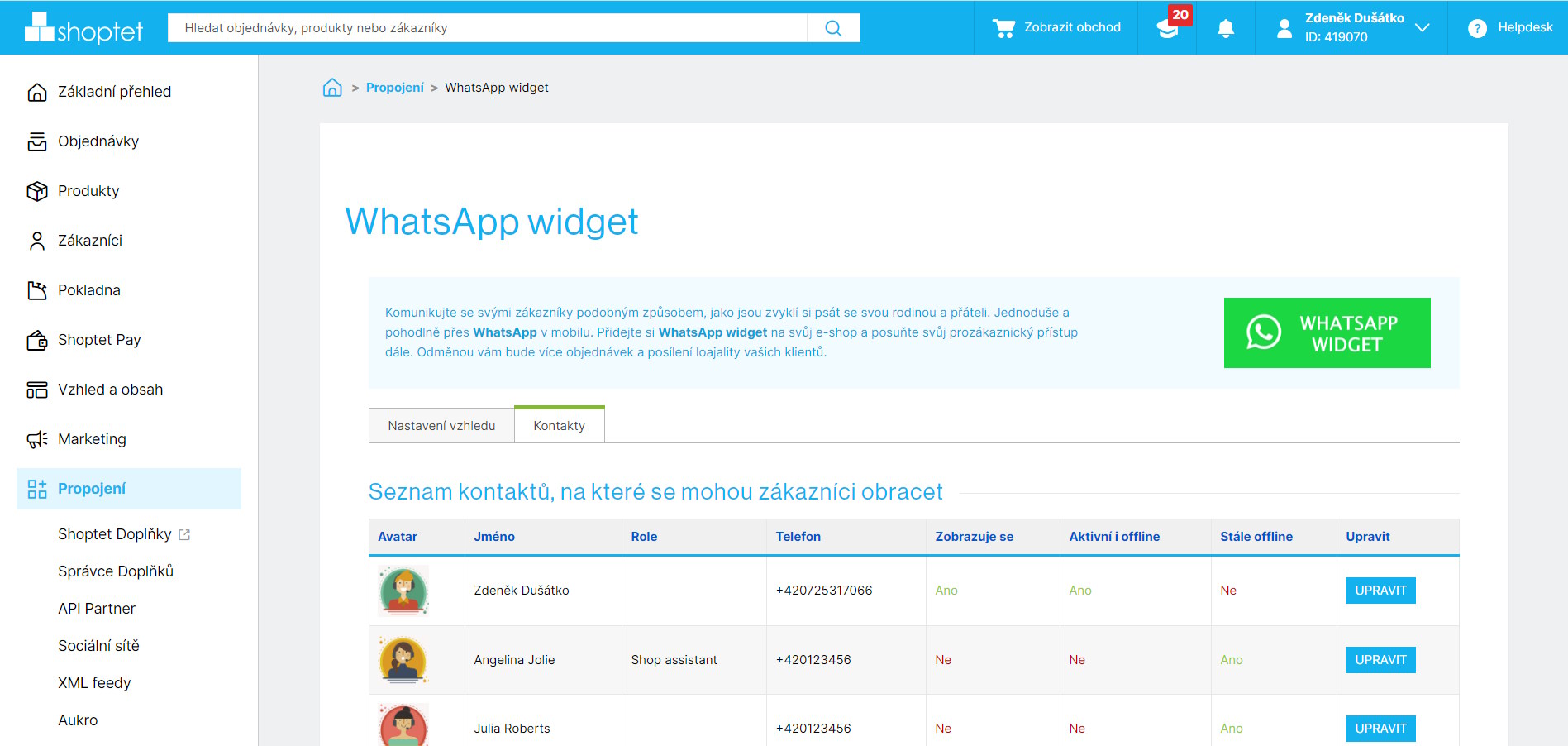The image size is (1568, 746).
Task: Open Shoptet Doplňky submenu link
Action: (x=115, y=534)
